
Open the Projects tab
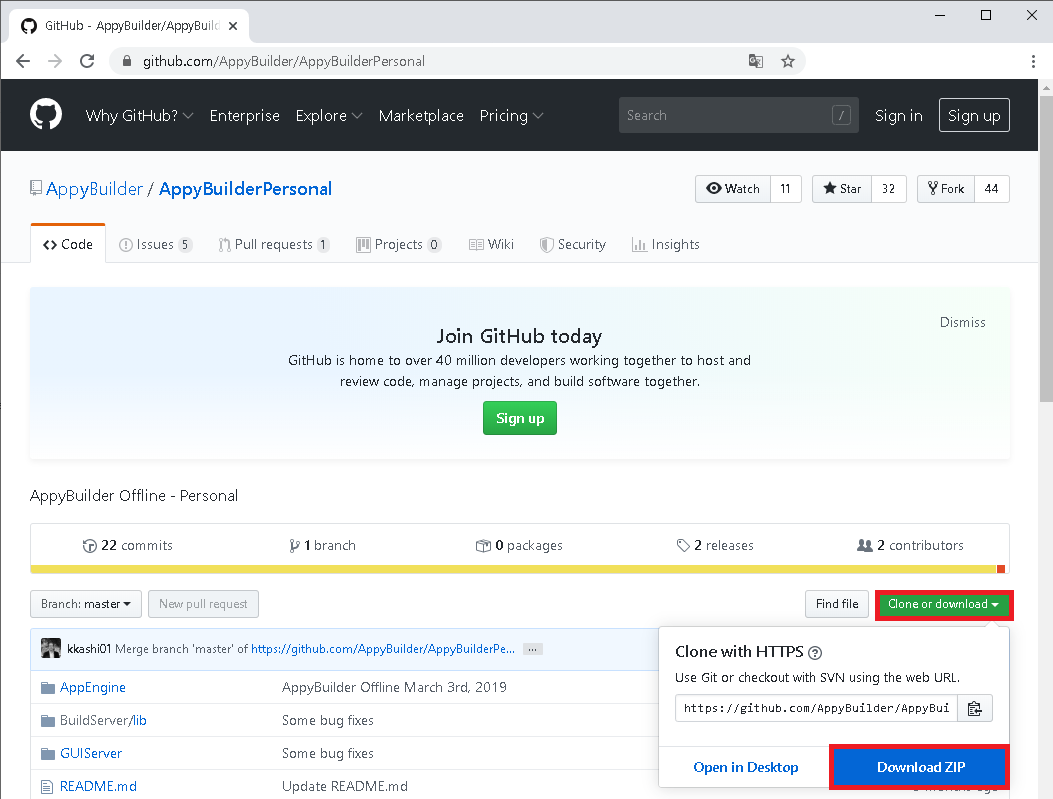(398, 244)
